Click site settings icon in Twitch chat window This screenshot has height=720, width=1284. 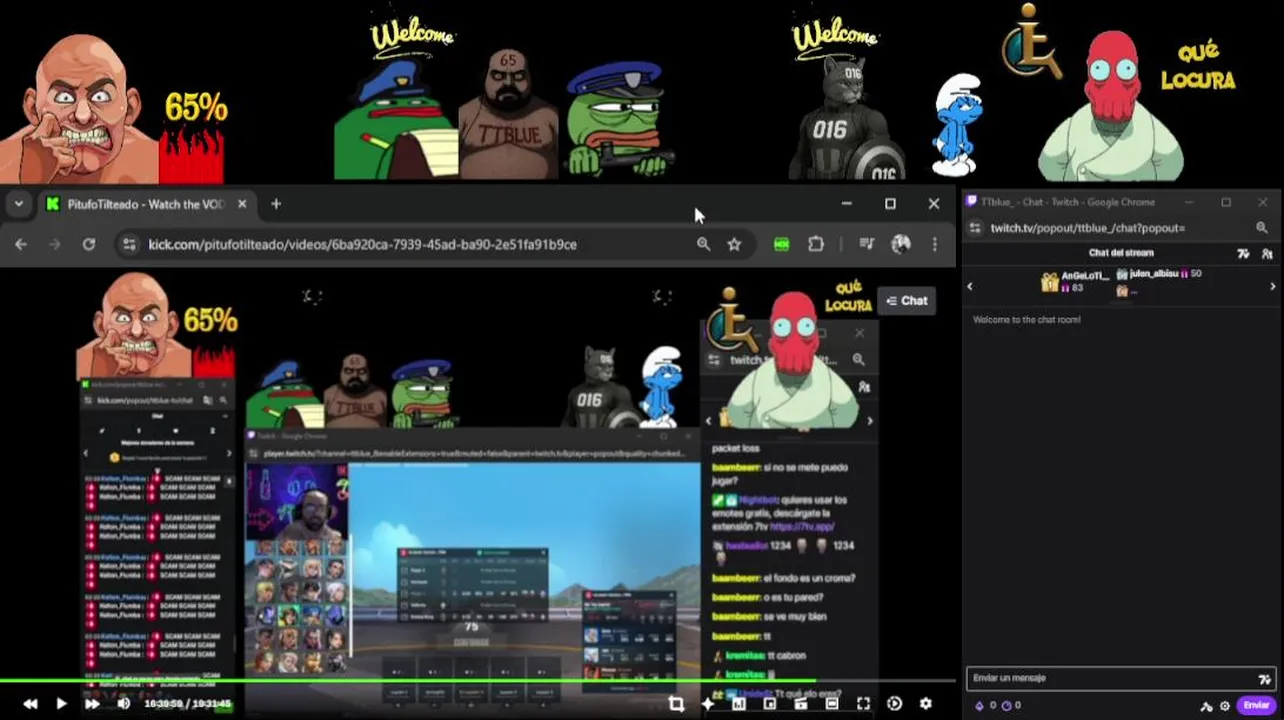point(974,228)
